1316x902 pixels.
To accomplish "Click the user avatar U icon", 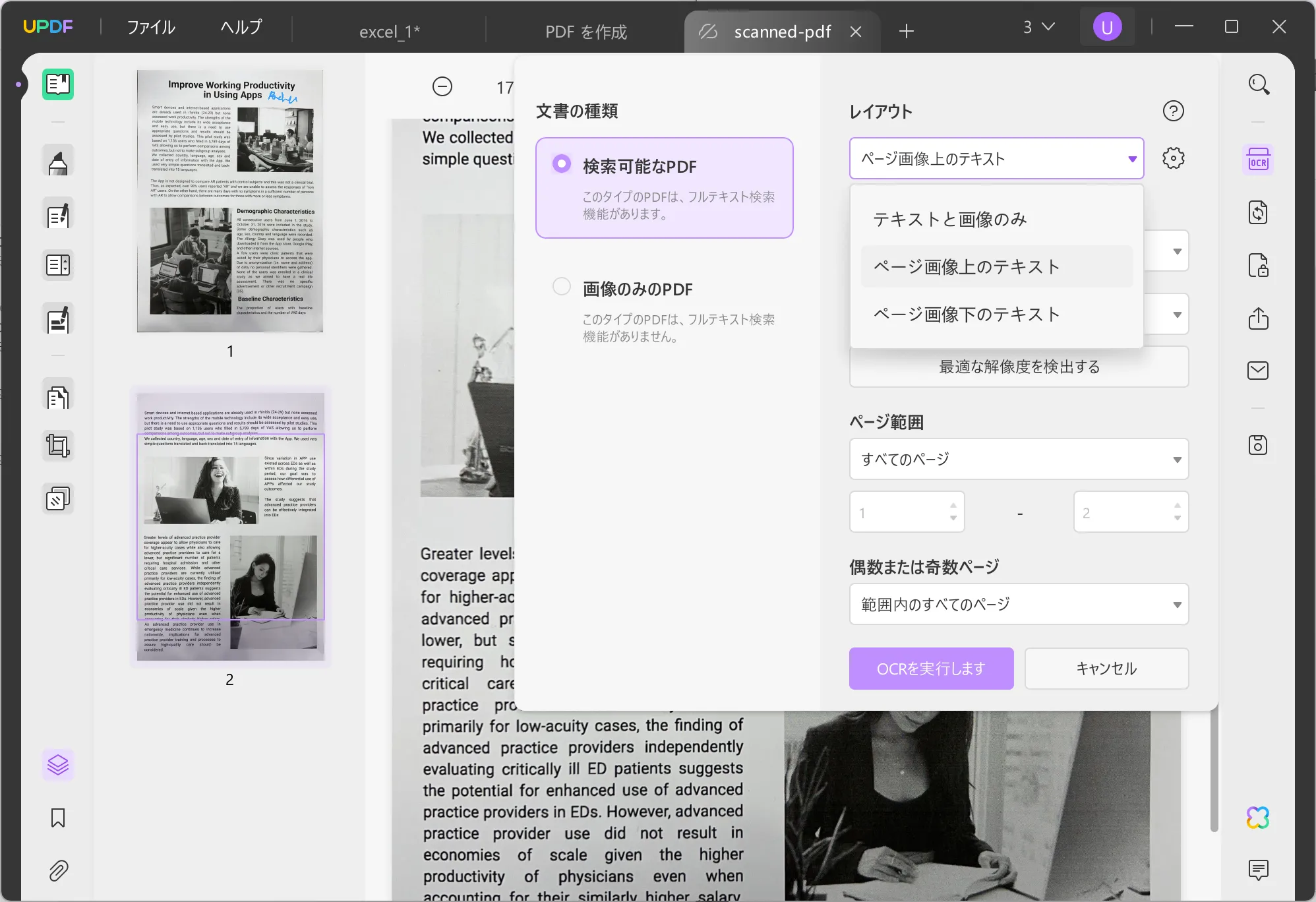I will (1107, 27).
